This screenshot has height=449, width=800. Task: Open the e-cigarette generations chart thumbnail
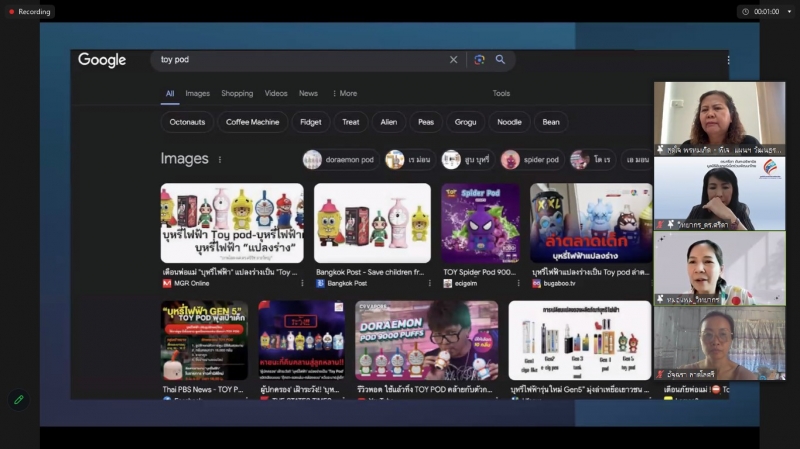580,340
